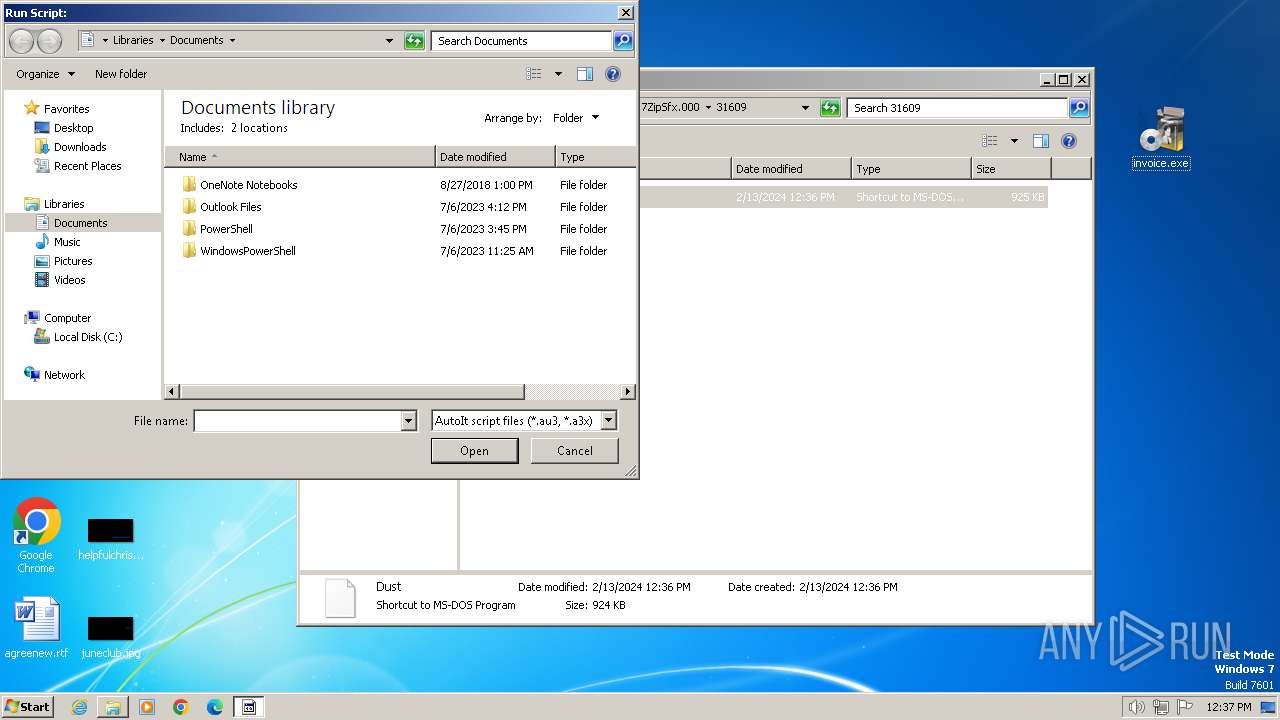Click the File name input field
Viewport: 1280px width, 720px height.
(298, 421)
